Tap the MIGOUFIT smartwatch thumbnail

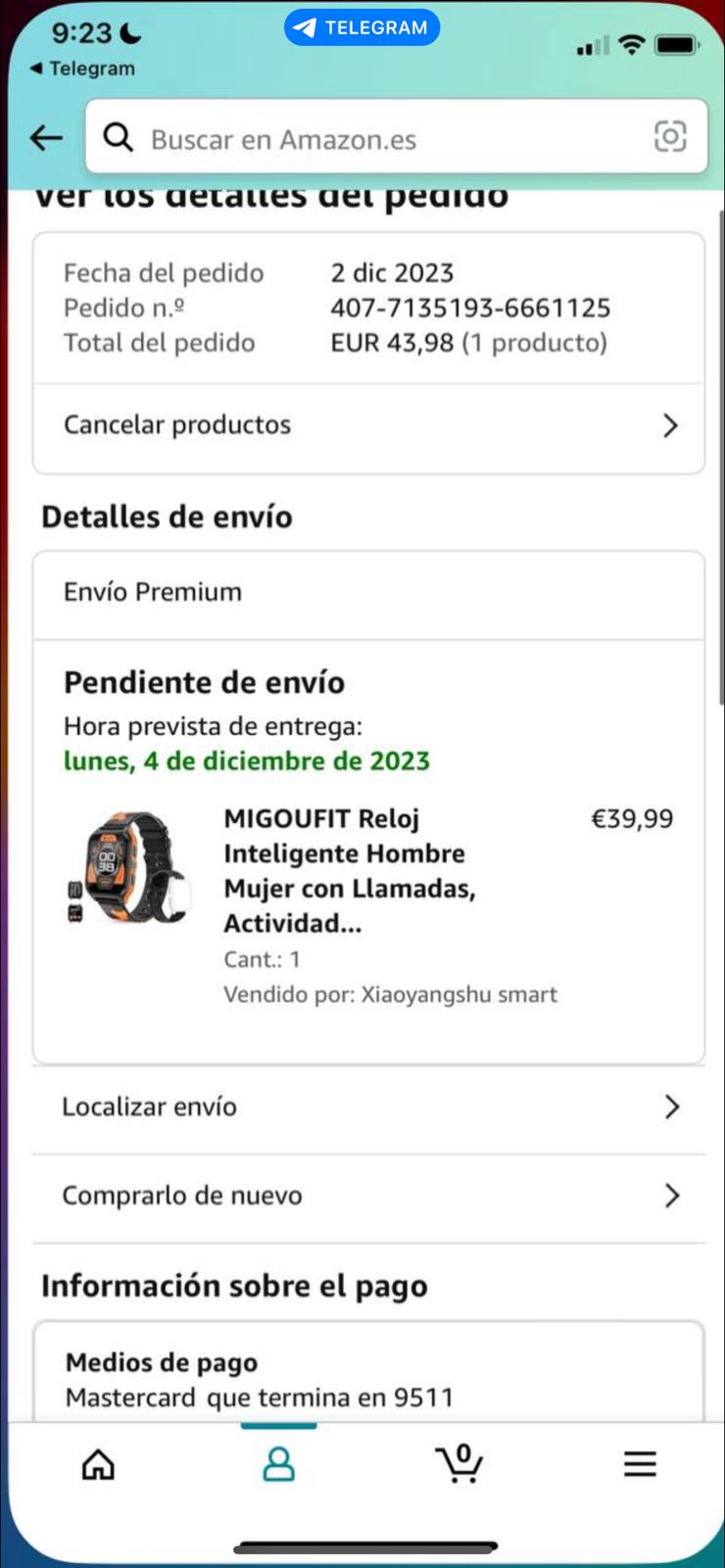[x=127, y=867]
